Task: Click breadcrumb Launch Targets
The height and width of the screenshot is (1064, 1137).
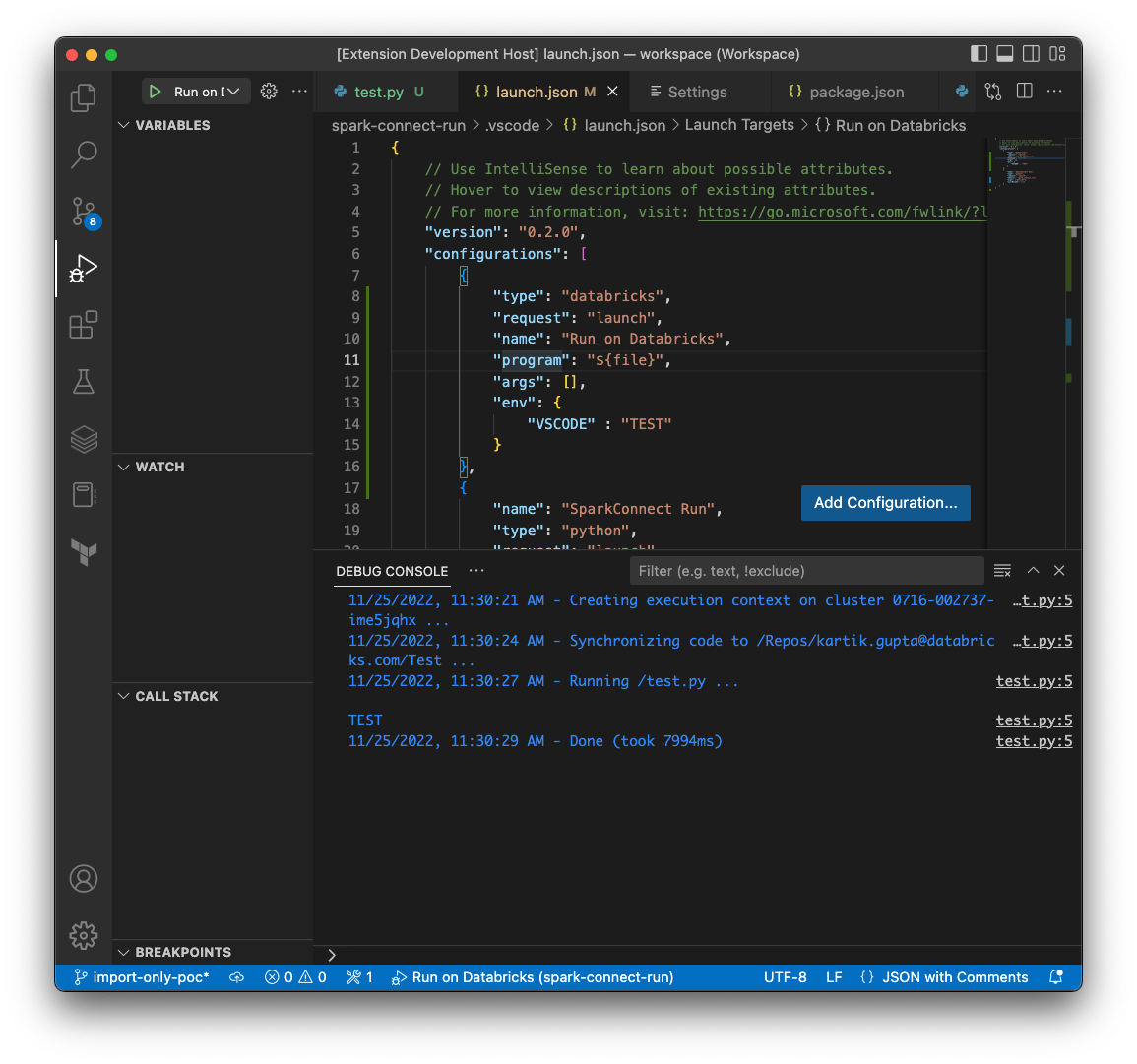Action: pyautogui.click(x=739, y=125)
